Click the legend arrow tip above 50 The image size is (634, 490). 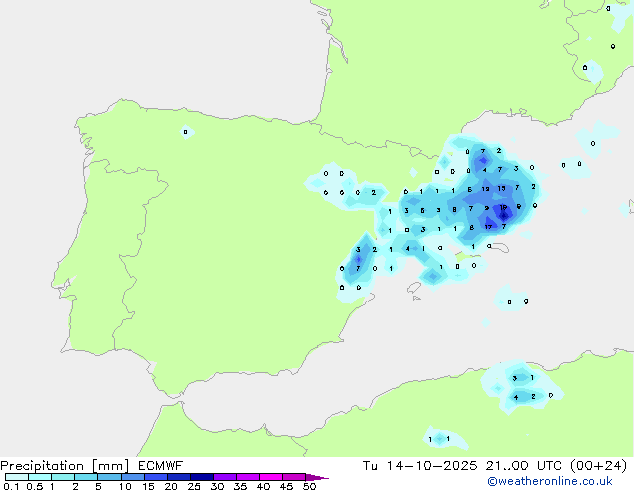(317, 477)
